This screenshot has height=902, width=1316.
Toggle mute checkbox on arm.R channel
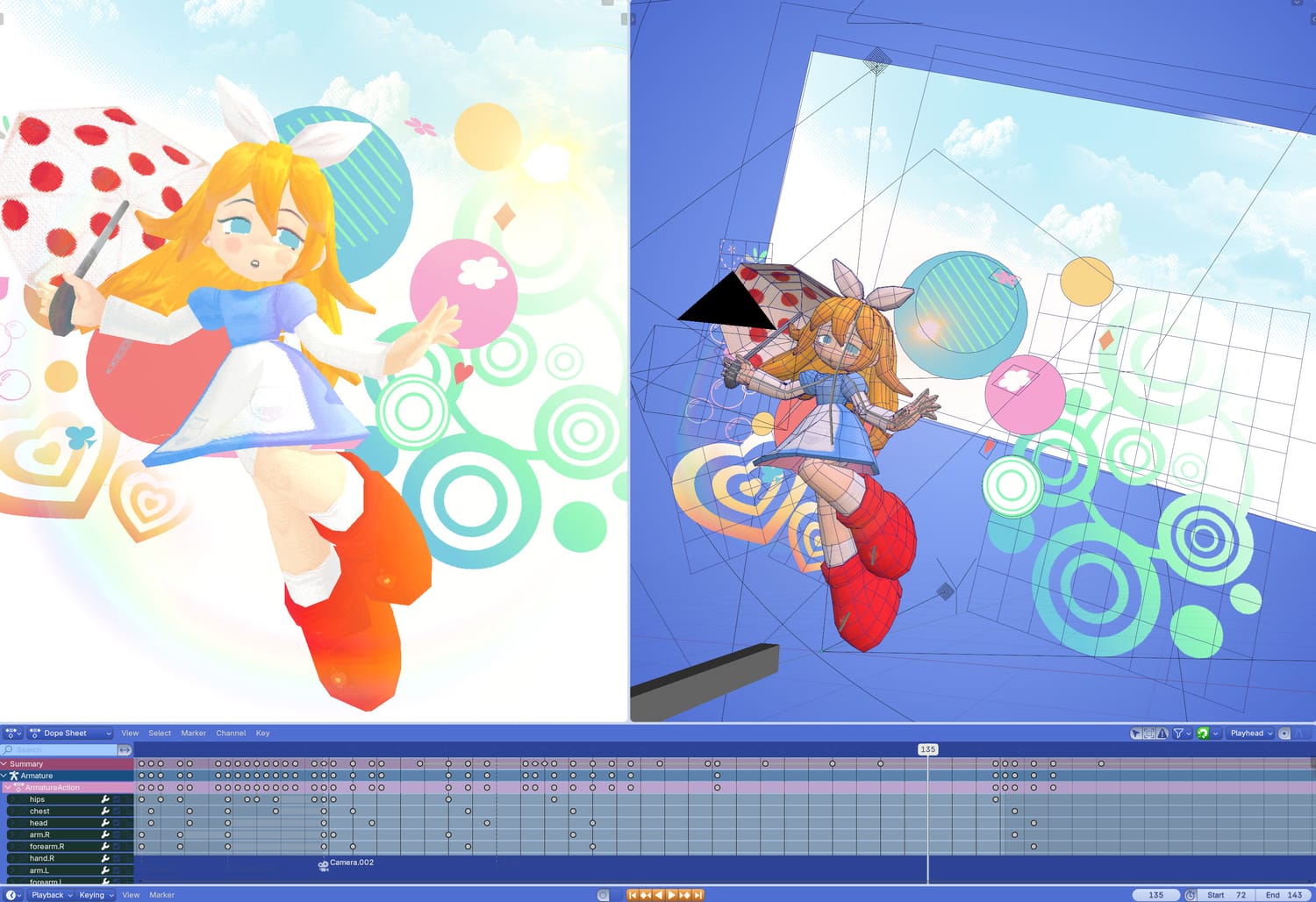pyautogui.click(x=117, y=835)
